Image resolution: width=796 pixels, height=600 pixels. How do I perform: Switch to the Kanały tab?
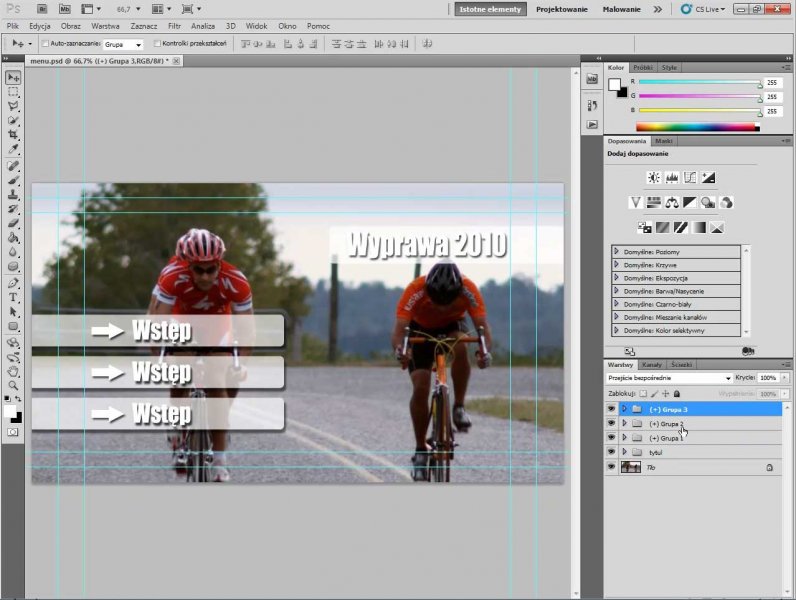tap(652, 364)
